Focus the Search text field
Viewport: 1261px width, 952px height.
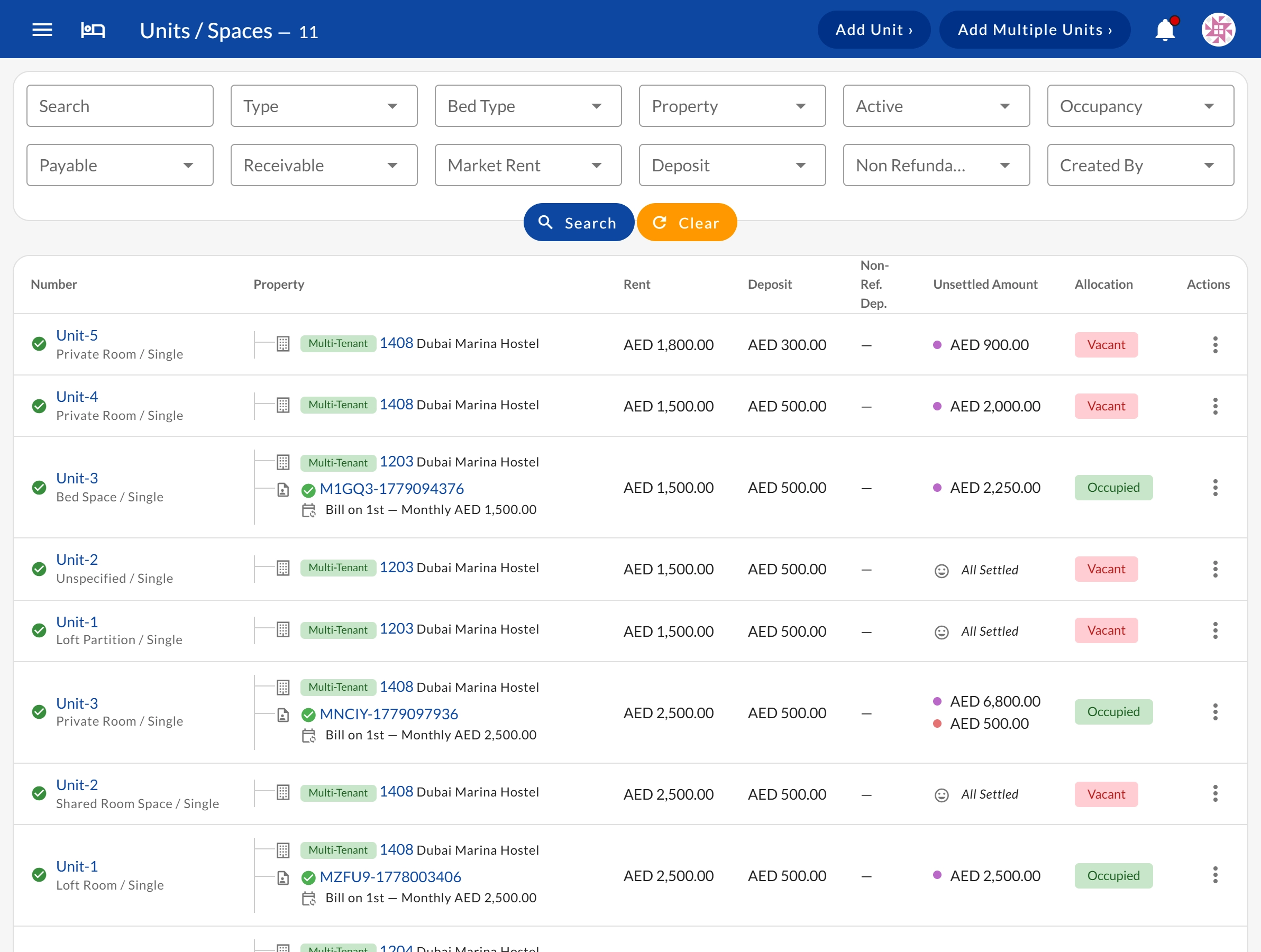120,106
